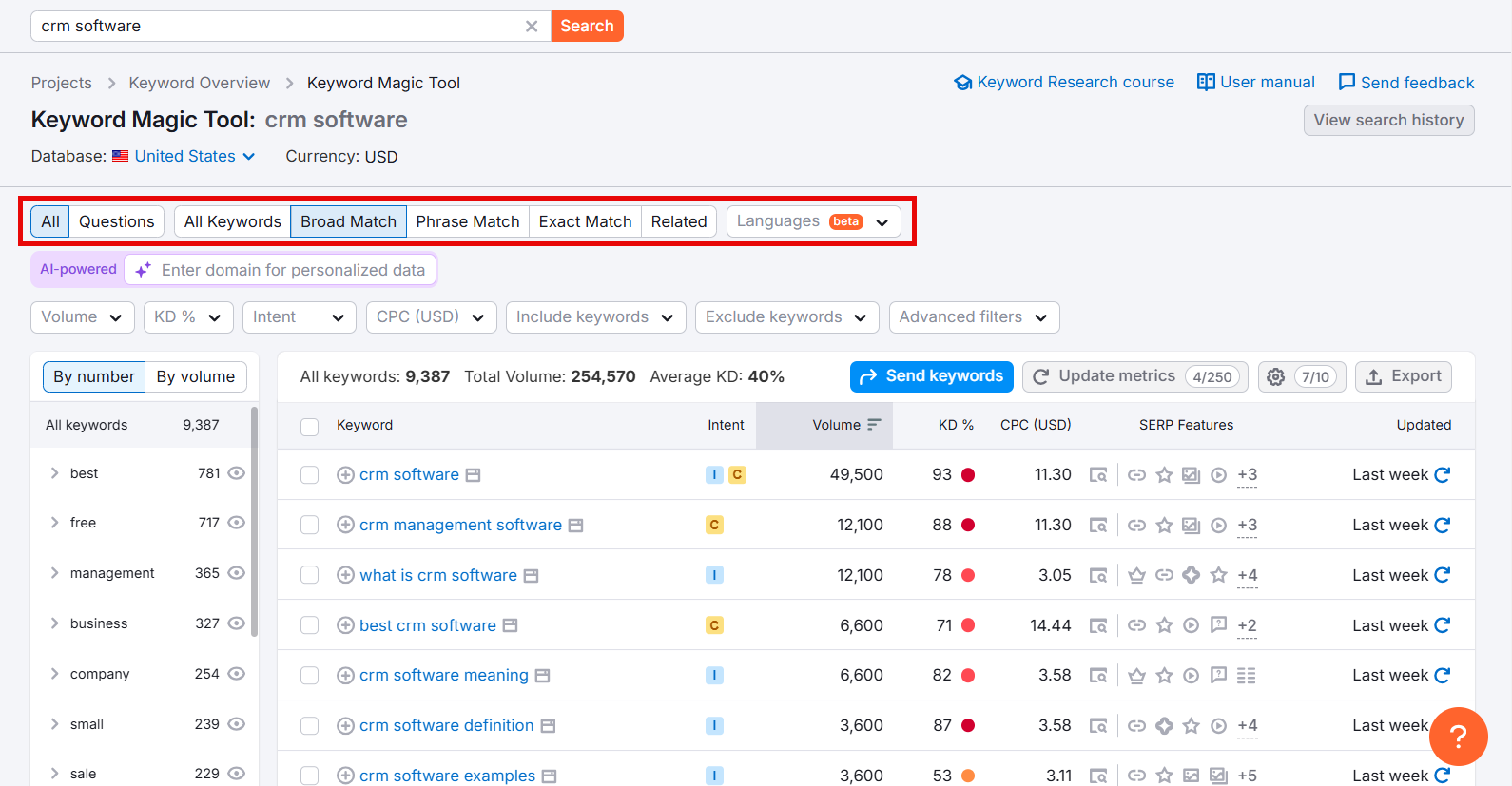Refresh metrics for crm software meaning row
Screen dimensions: 1512x786
coord(1443,675)
